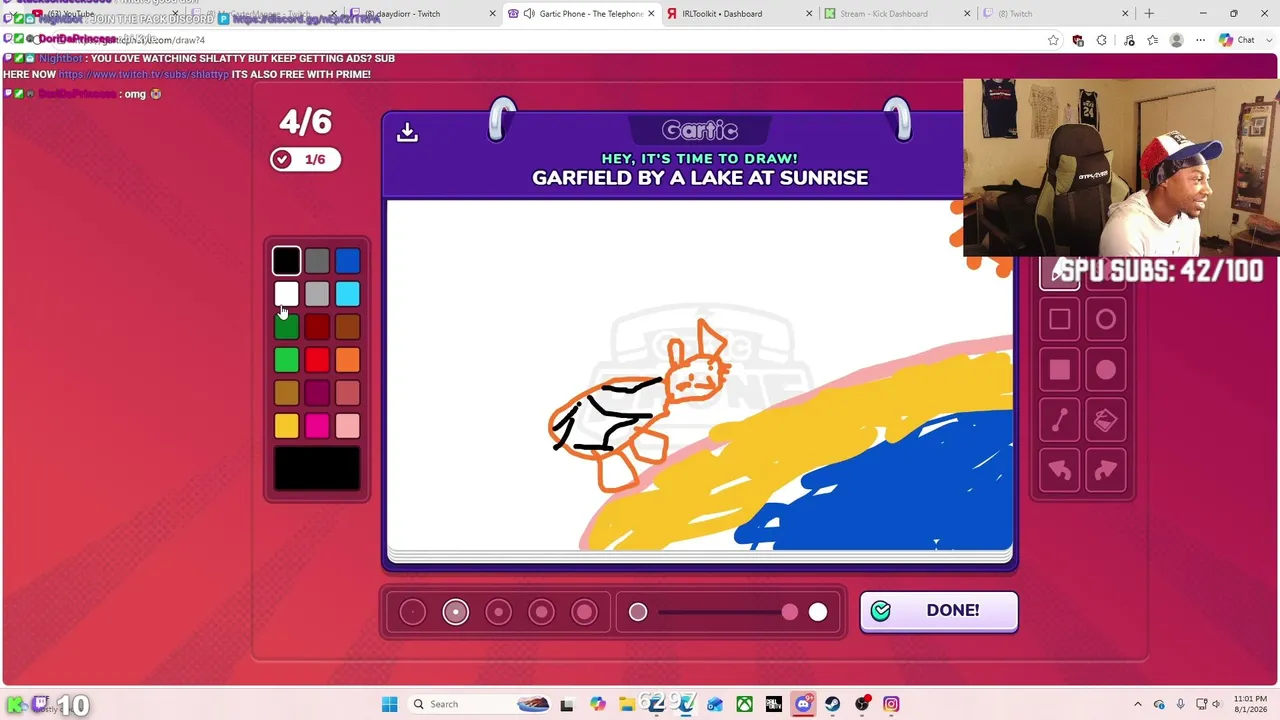Pick the orange color swatch

[347, 360]
